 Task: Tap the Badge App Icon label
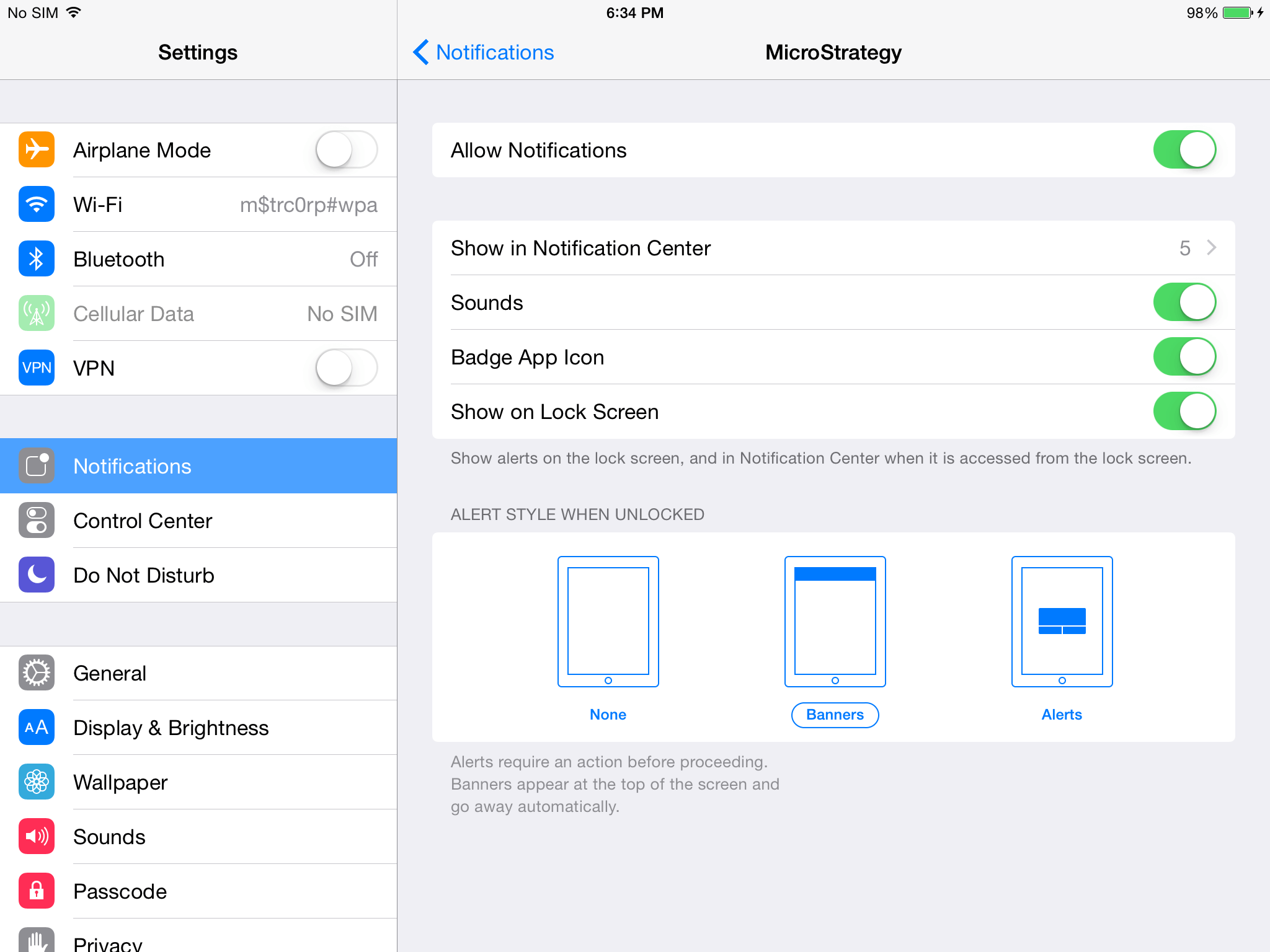point(527,357)
